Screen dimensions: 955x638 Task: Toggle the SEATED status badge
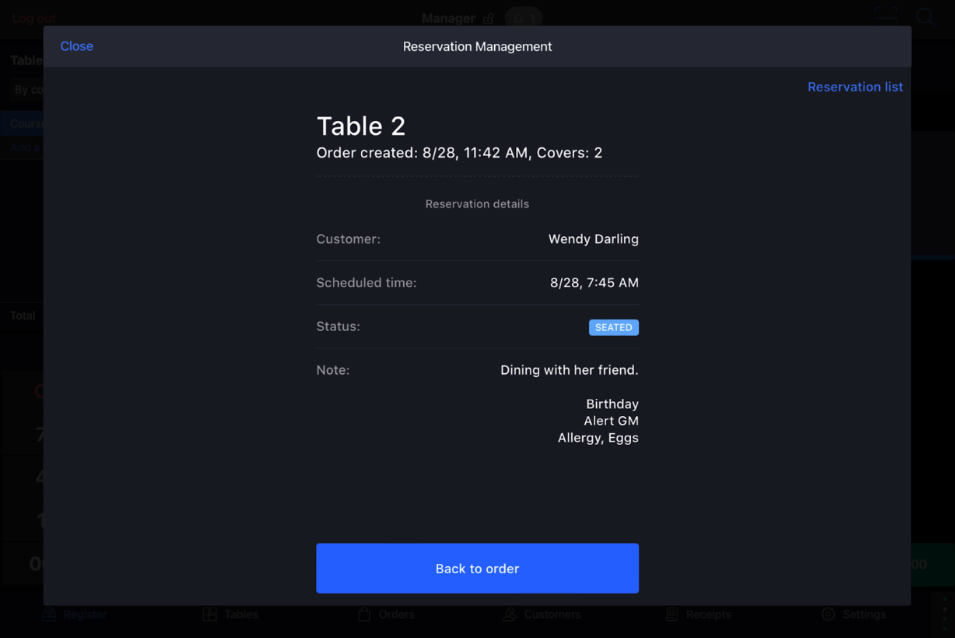[x=613, y=327]
